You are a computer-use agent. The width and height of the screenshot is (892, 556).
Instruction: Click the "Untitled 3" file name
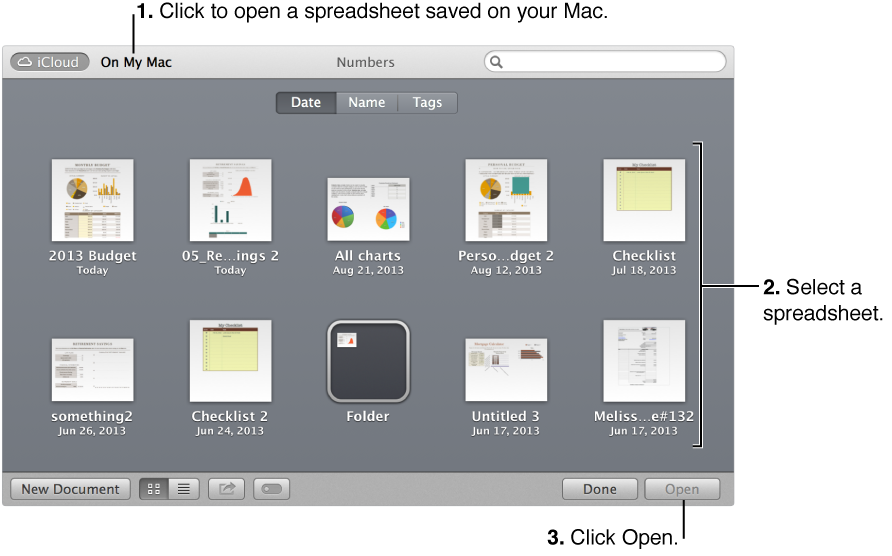click(x=505, y=416)
